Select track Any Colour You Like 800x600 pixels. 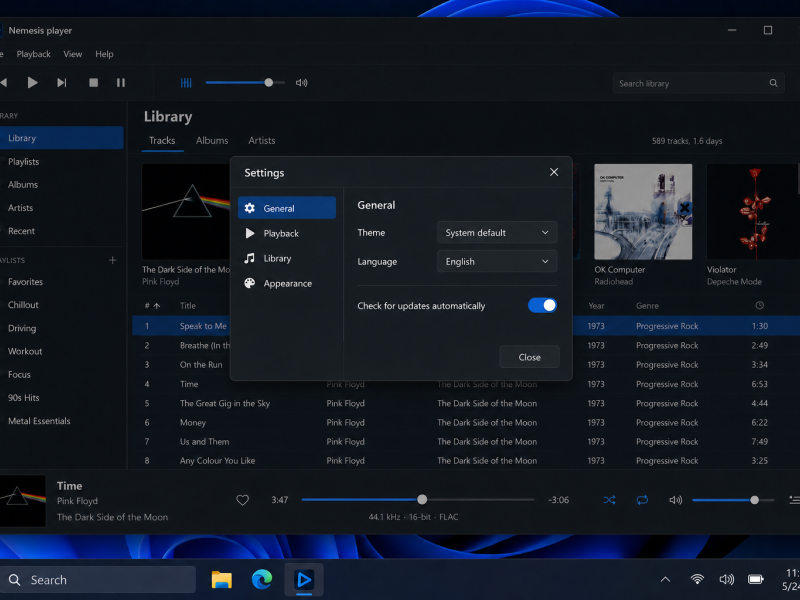click(x=466, y=461)
